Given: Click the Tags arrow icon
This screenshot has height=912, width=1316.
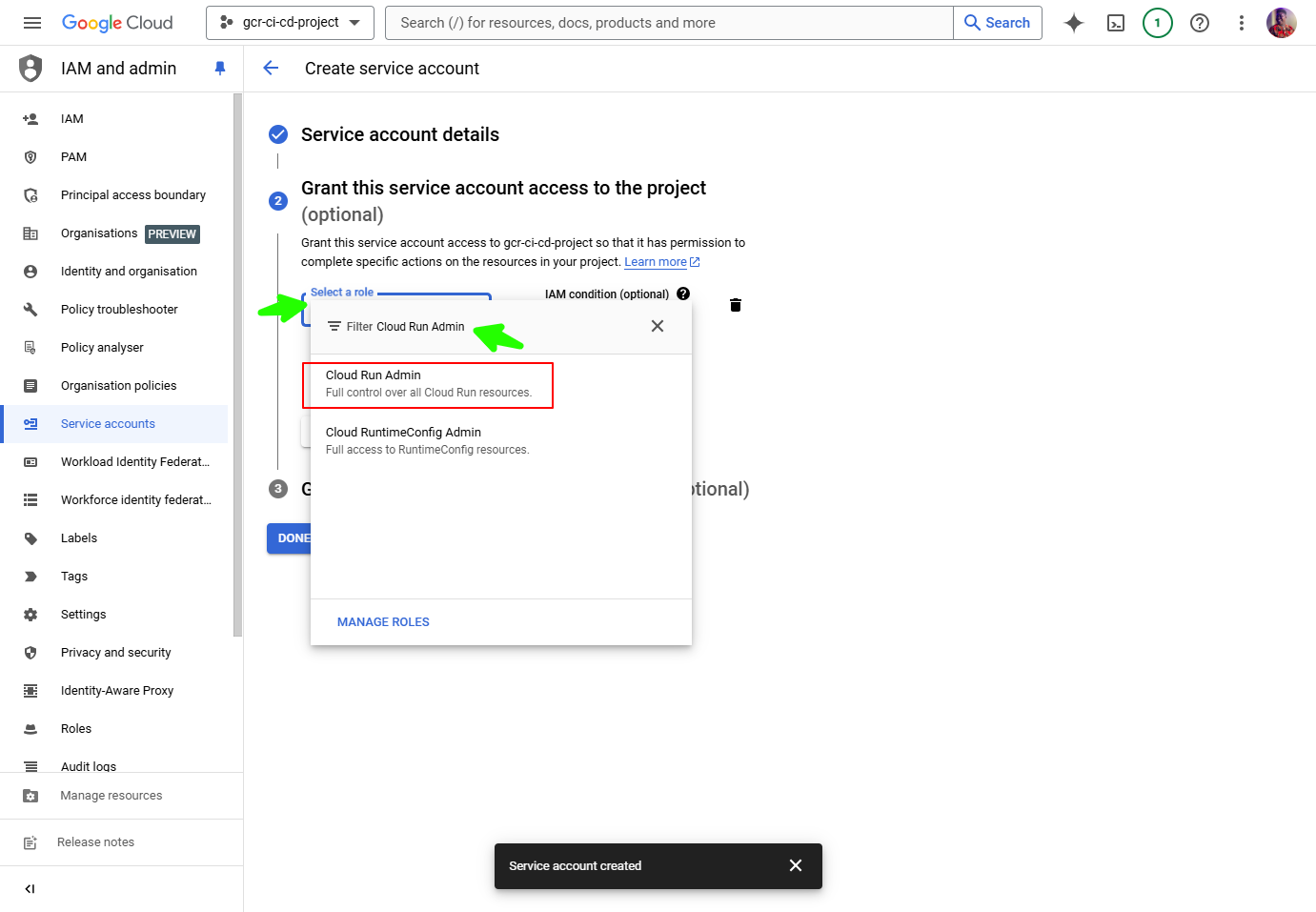Looking at the screenshot, I should point(30,577).
